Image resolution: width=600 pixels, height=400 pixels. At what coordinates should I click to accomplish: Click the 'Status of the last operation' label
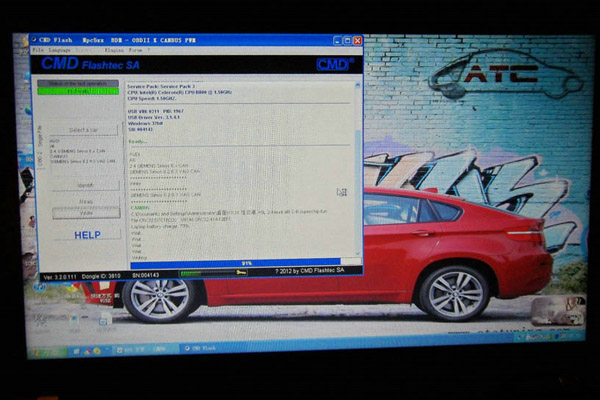click(x=78, y=83)
